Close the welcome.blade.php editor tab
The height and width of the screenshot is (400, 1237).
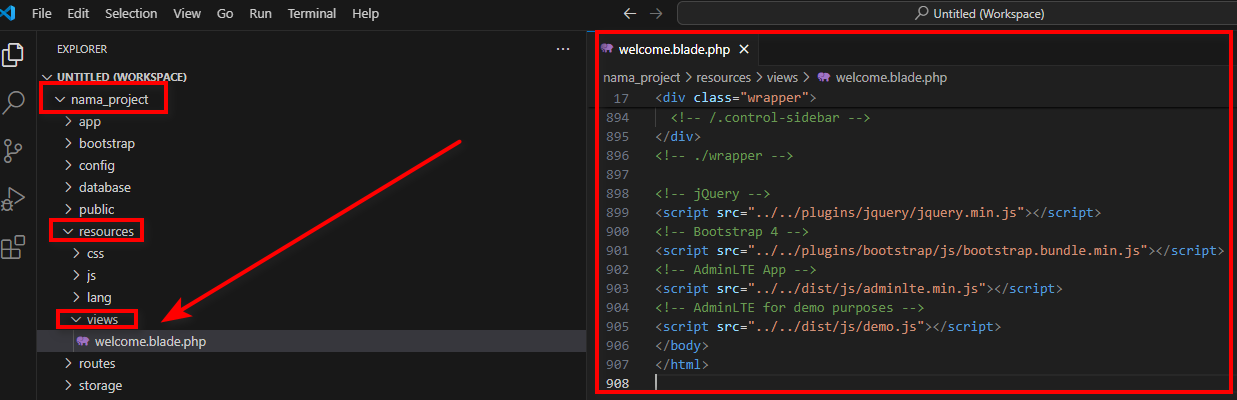pos(744,49)
